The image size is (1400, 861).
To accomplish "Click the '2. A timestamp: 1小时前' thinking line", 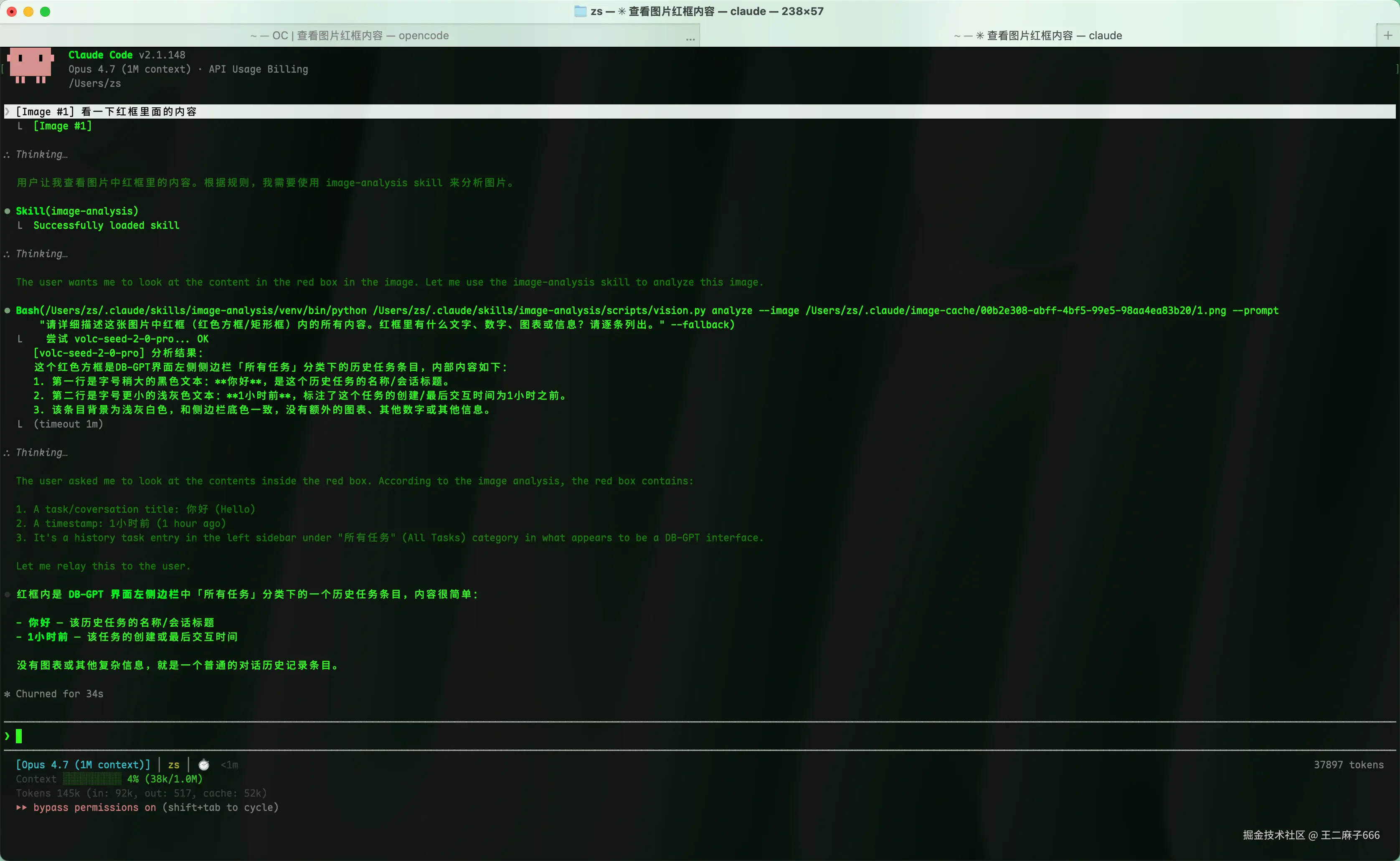I will [121, 523].
